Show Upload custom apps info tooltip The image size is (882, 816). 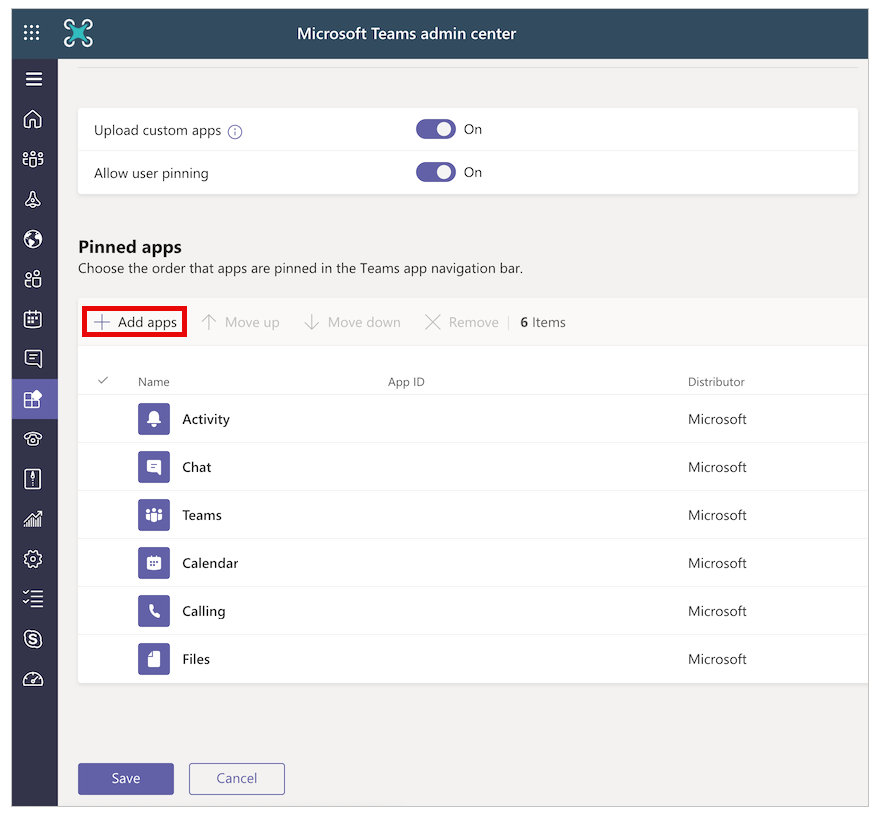pyautogui.click(x=235, y=132)
